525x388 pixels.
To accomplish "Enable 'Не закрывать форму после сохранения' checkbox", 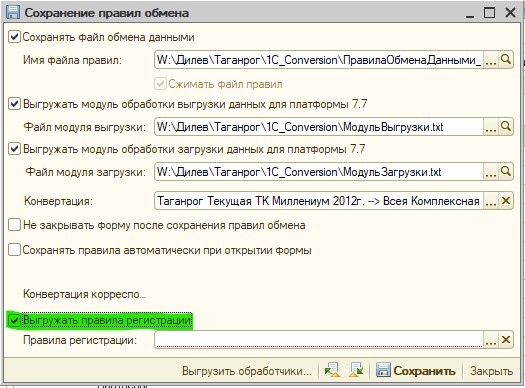I will (14, 225).
